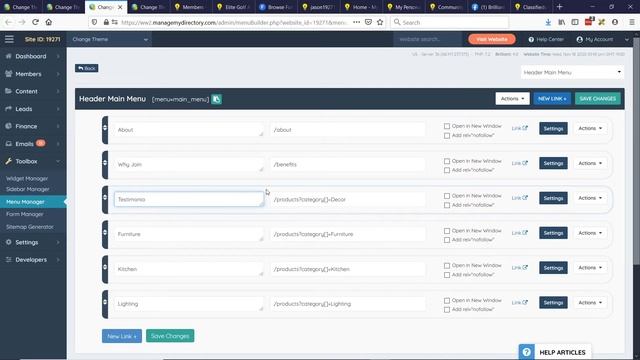This screenshot has width=640, height=360.
Task: Click the browser home icon
Action: click(x=49, y=22)
